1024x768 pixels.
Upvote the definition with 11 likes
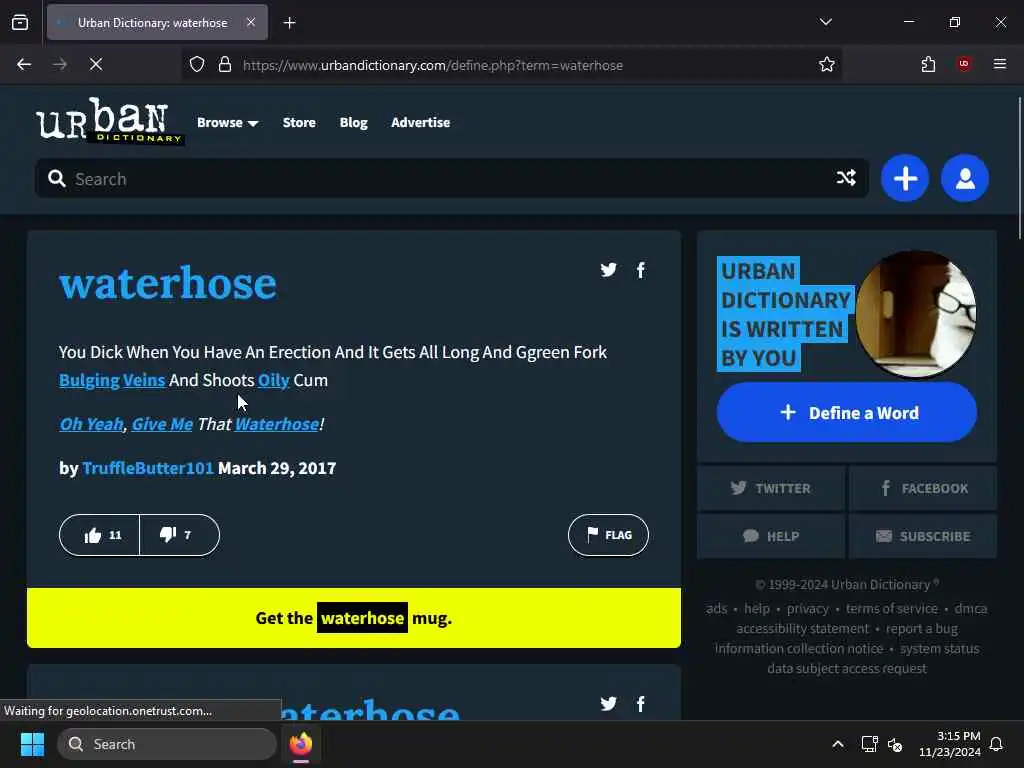pos(100,535)
